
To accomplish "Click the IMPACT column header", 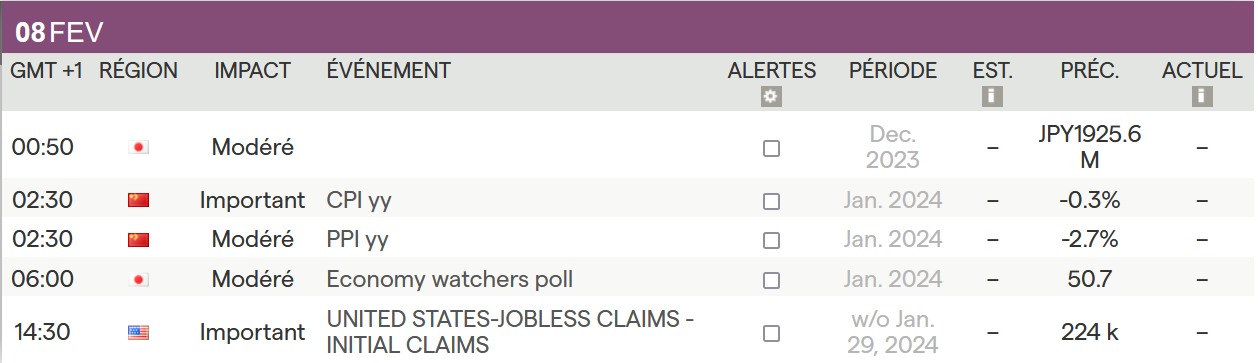I will point(252,71).
